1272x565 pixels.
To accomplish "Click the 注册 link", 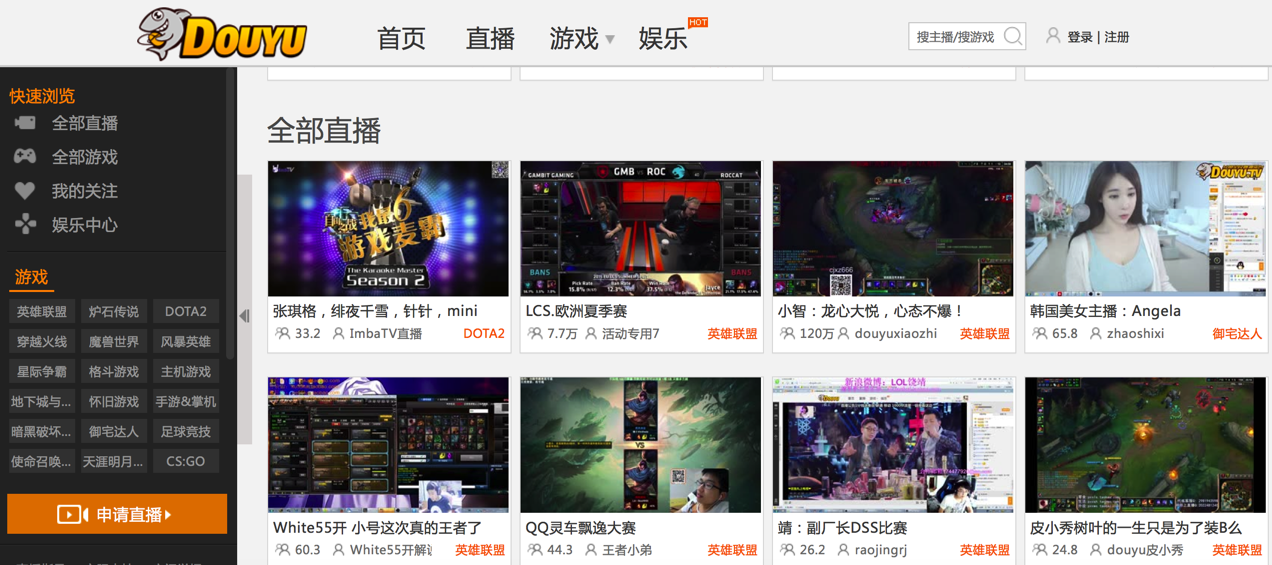I will pyautogui.click(x=1117, y=37).
